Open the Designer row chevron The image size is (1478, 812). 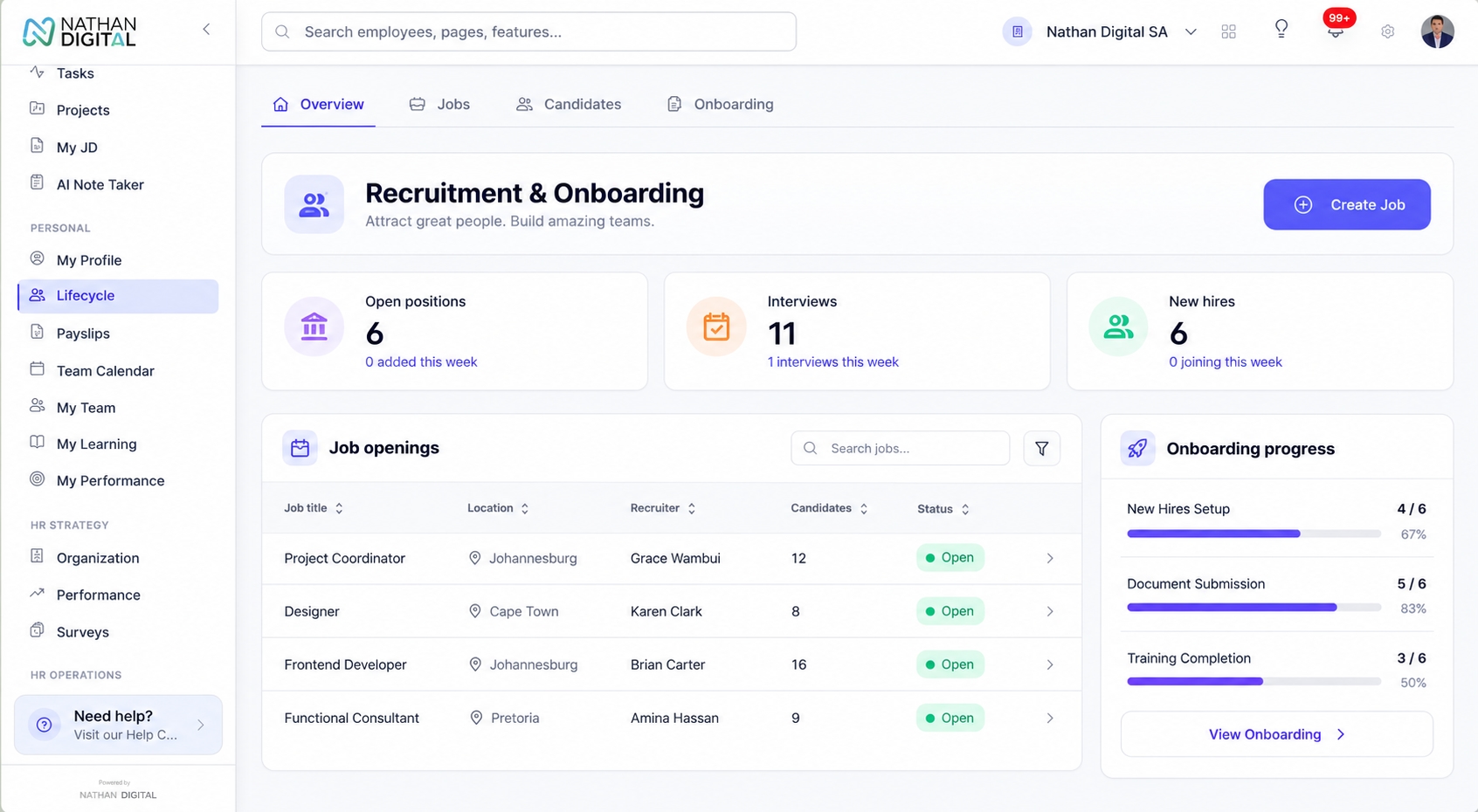click(x=1050, y=611)
